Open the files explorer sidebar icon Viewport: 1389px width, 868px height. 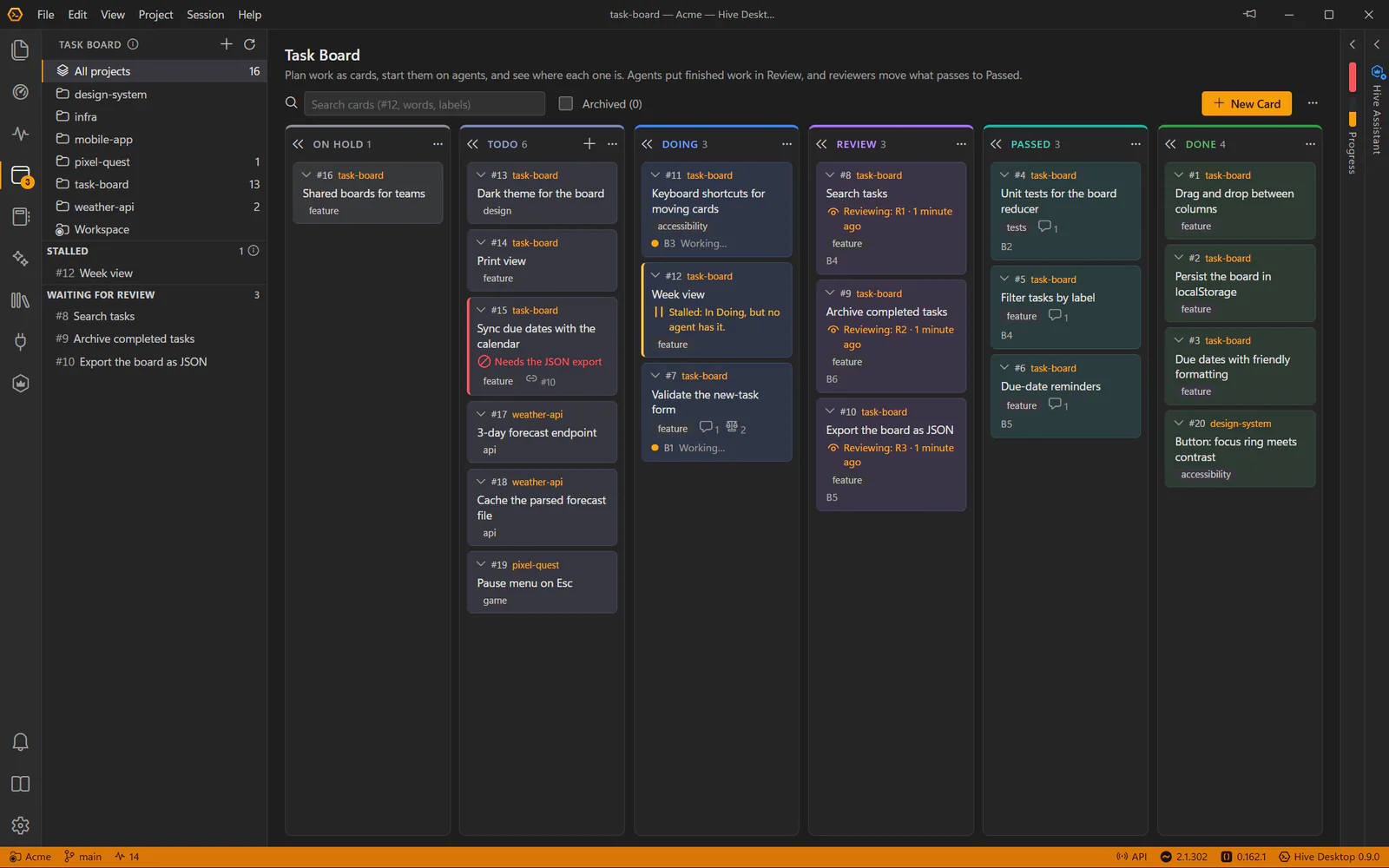click(x=20, y=50)
